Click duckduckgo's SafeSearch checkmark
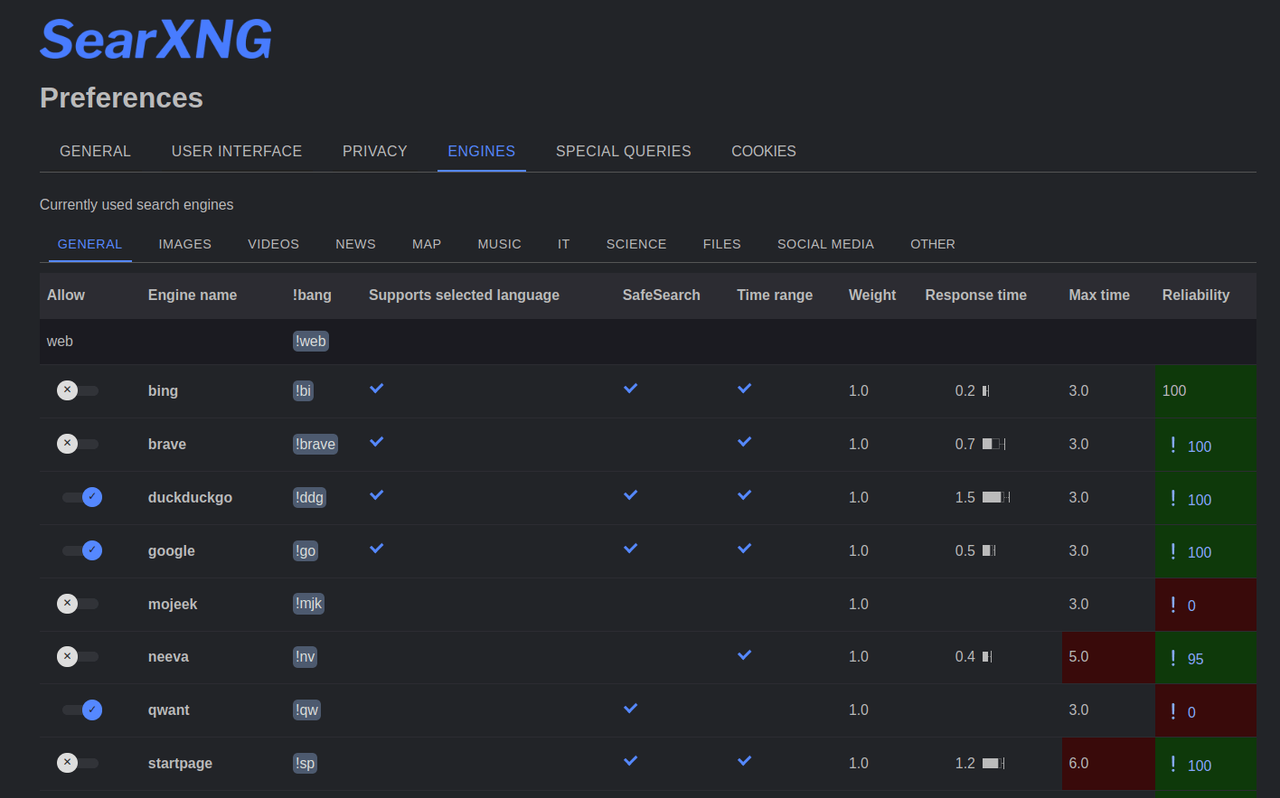1280x798 pixels. [631, 494]
